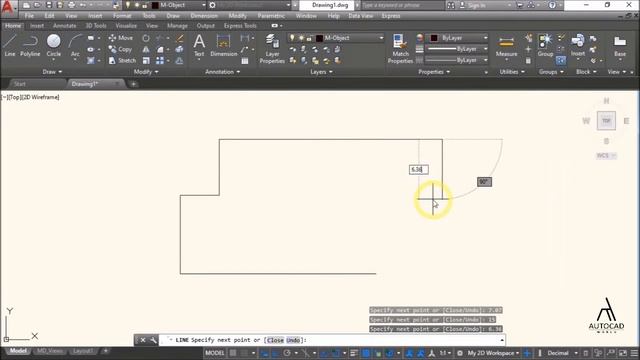Click the Plot (print) icon in quick access toolbar
Image resolution: width=640 pixels, height=360 pixels.
click(x=71, y=5)
